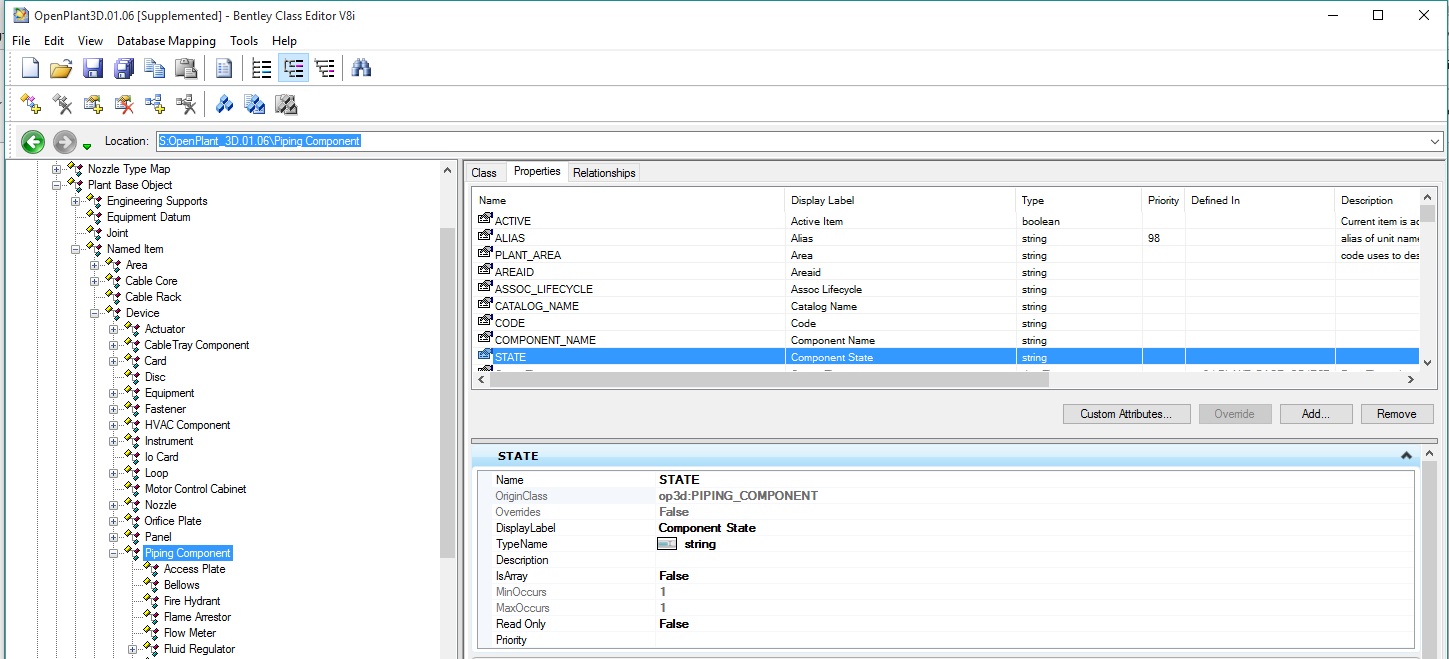Screen dimensions: 1449x659
Task: Expand the Fluid Regulator node
Action: click(133, 649)
